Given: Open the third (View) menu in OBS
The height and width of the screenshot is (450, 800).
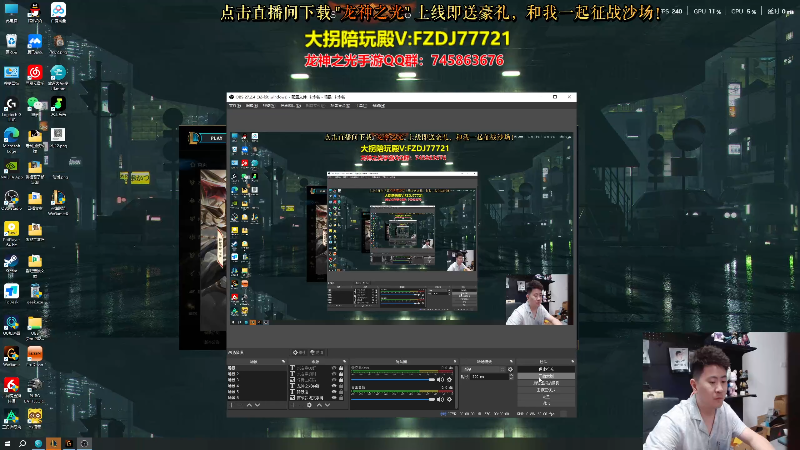Looking at the screenshot, I should point(269,106).
